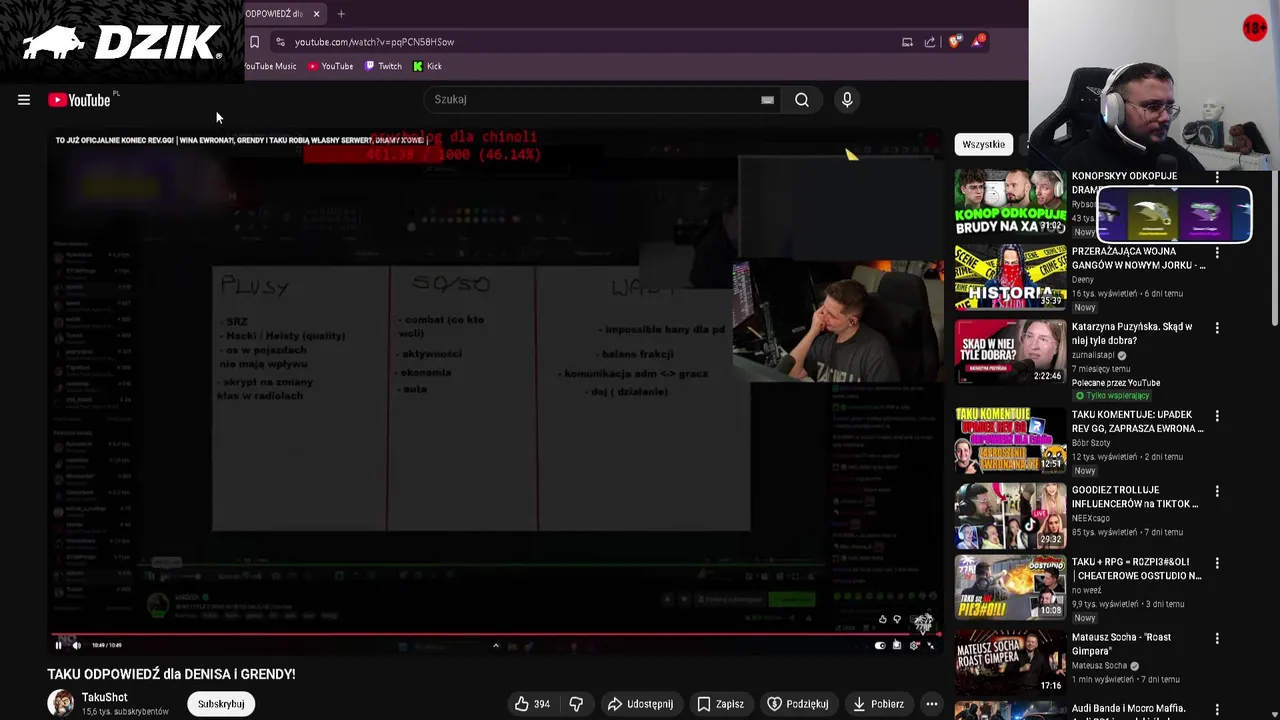Open Mateusz Socha Roast Gimpera thumbnail
This screenshot has height=720, width=1280.
point(1010,662)
